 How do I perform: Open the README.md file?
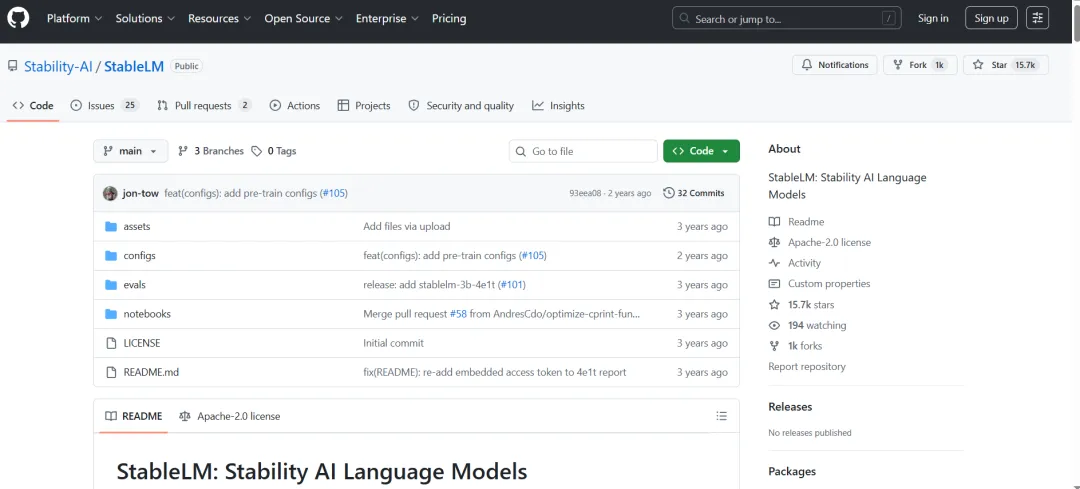pos(151,372)
